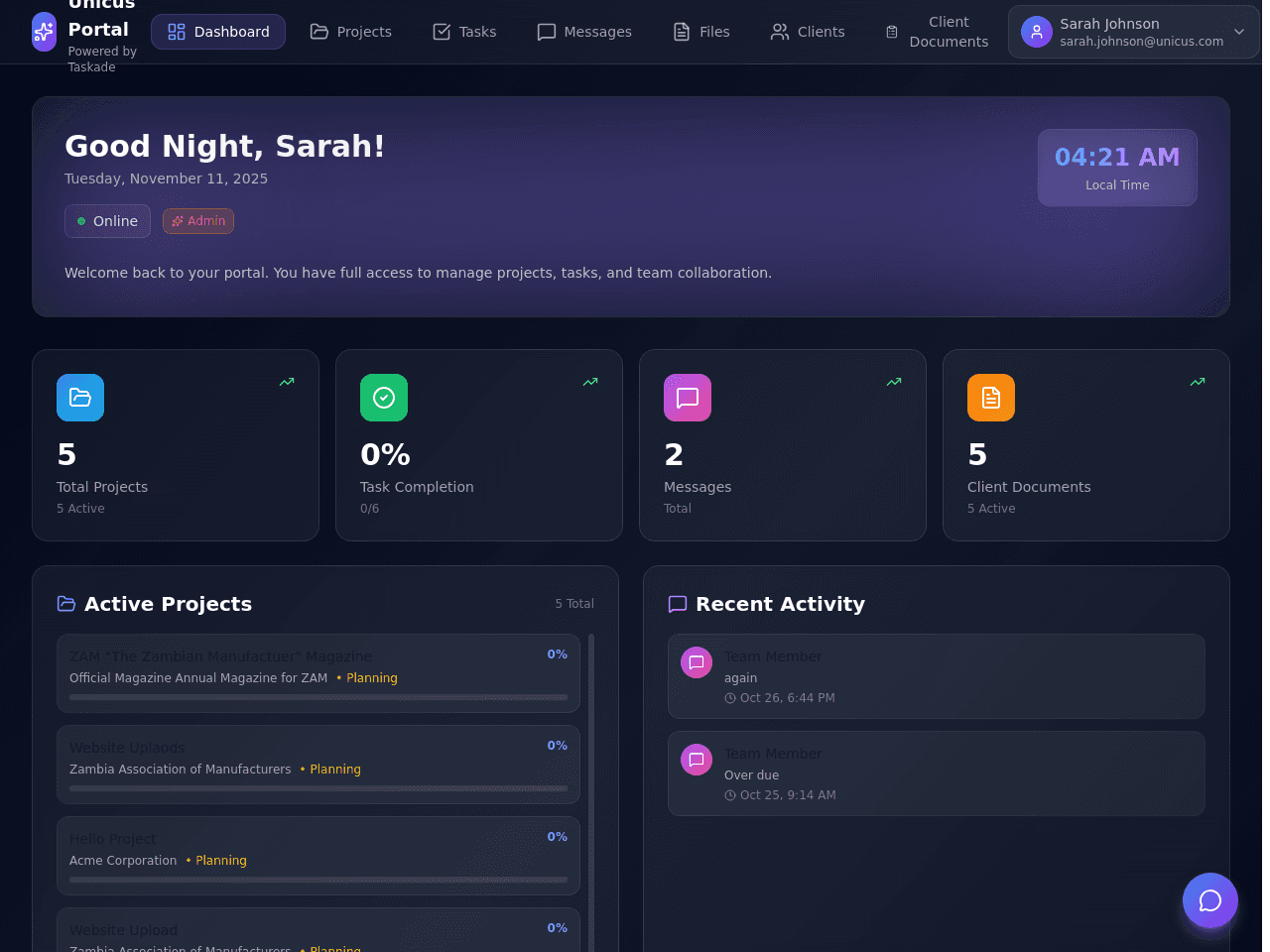Click the 04:21 AM local time widget
Viewport: 1270px width, 952px height.
pyautogui.click(x=1117, y=168)
